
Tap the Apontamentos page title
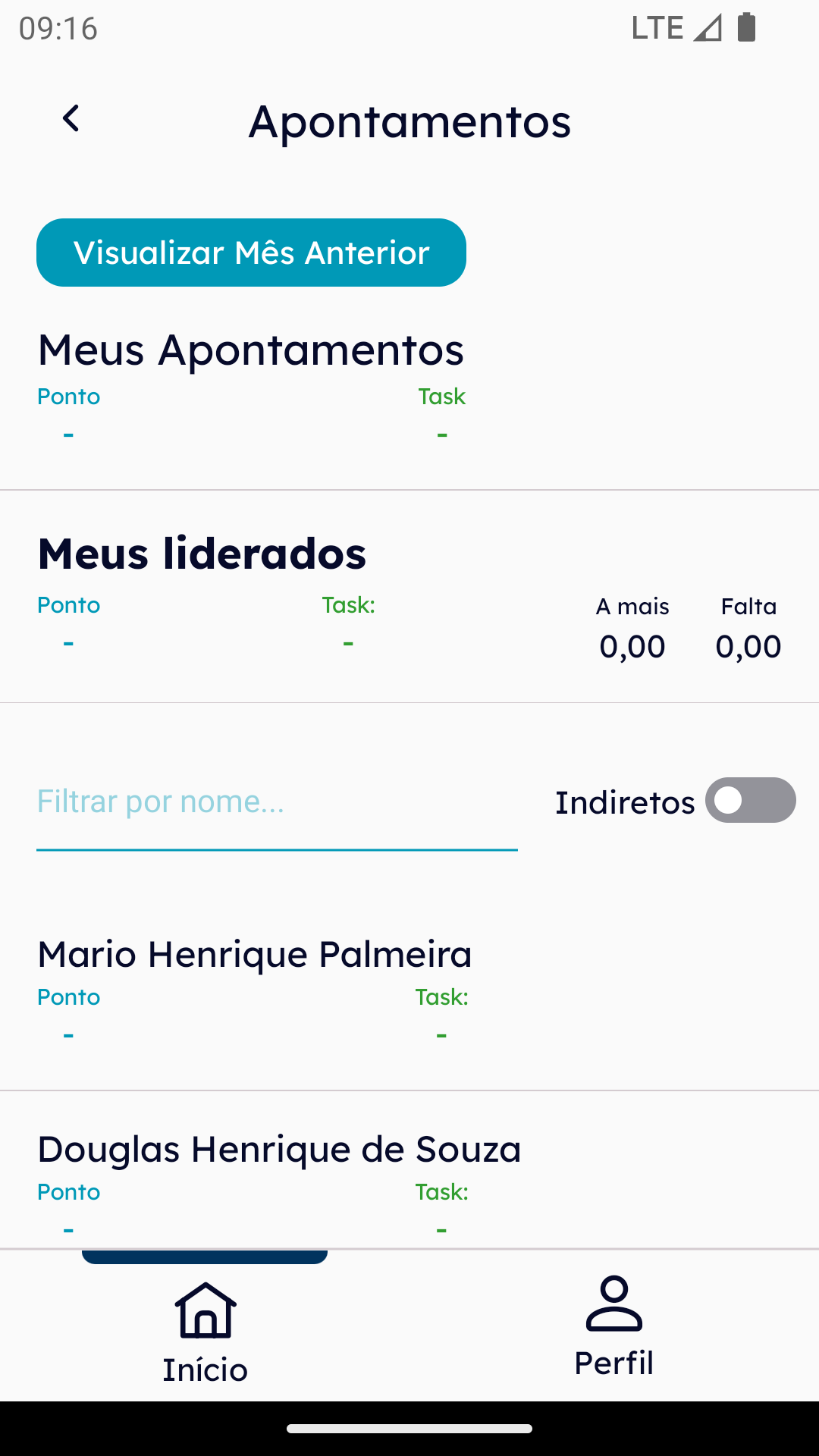(409, 122)
